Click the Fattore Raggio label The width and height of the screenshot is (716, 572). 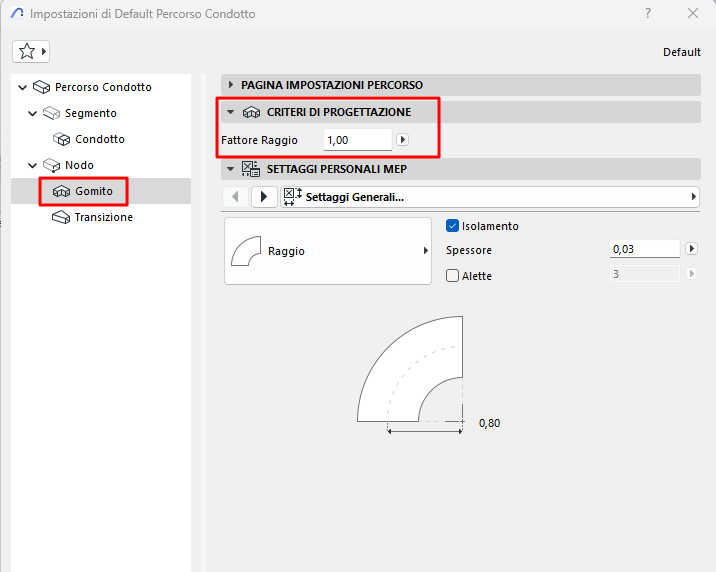[259, 140]
